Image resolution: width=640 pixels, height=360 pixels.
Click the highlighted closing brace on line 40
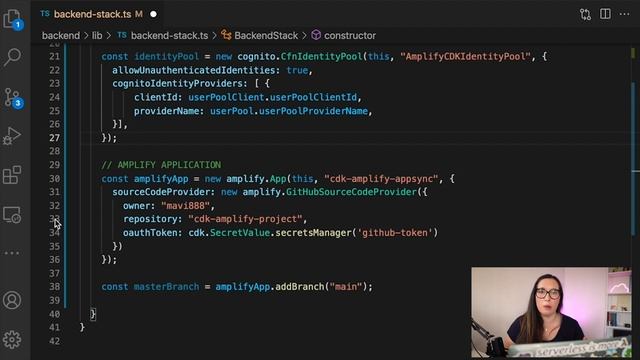pos(93,314)
